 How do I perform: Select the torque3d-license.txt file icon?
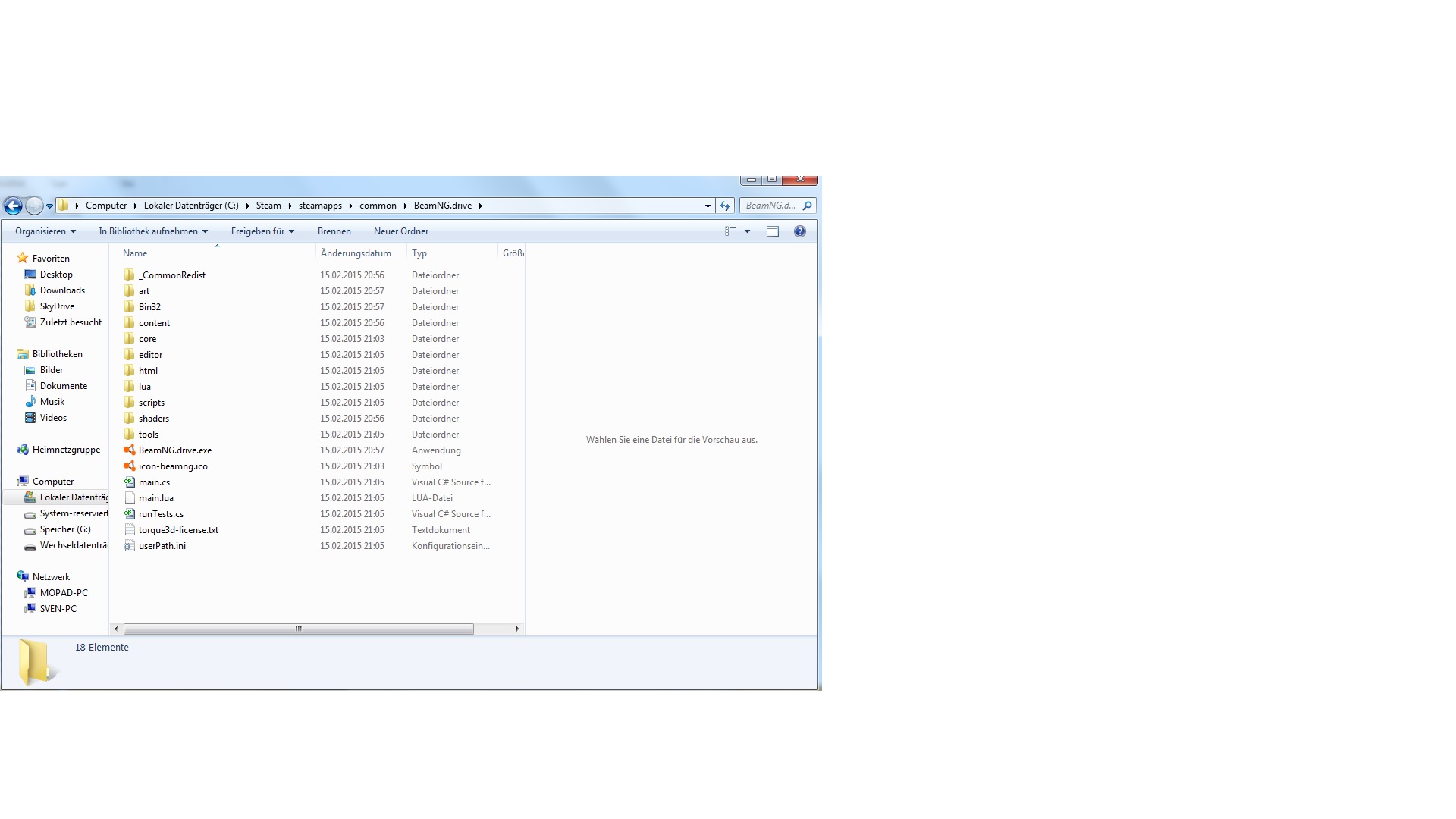[129, 529]
